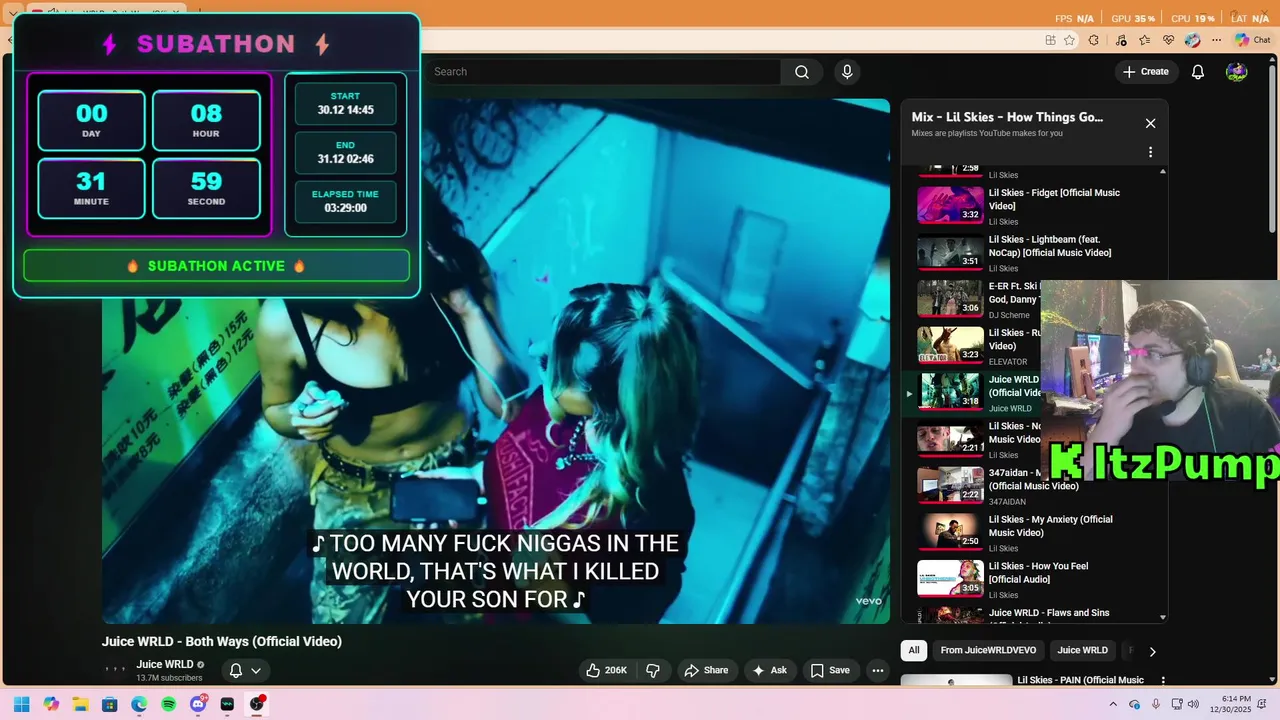Switch to Microsoft Edge on taskbar
1280x720 pixels.
[x=139, y=704]
